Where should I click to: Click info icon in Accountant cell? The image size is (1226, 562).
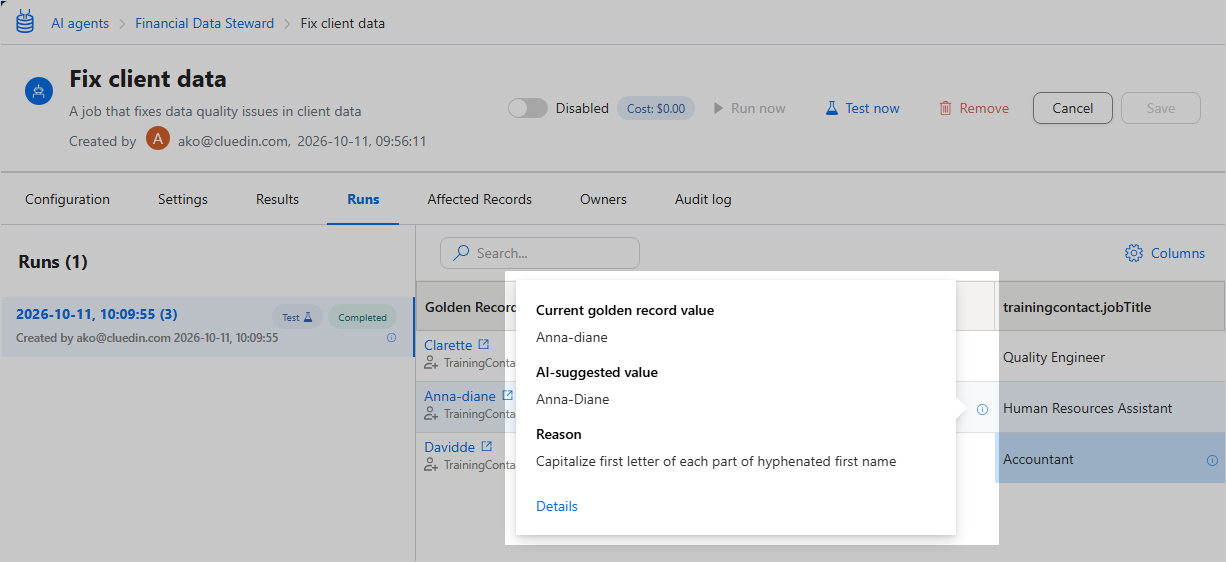pos(1212,461)
